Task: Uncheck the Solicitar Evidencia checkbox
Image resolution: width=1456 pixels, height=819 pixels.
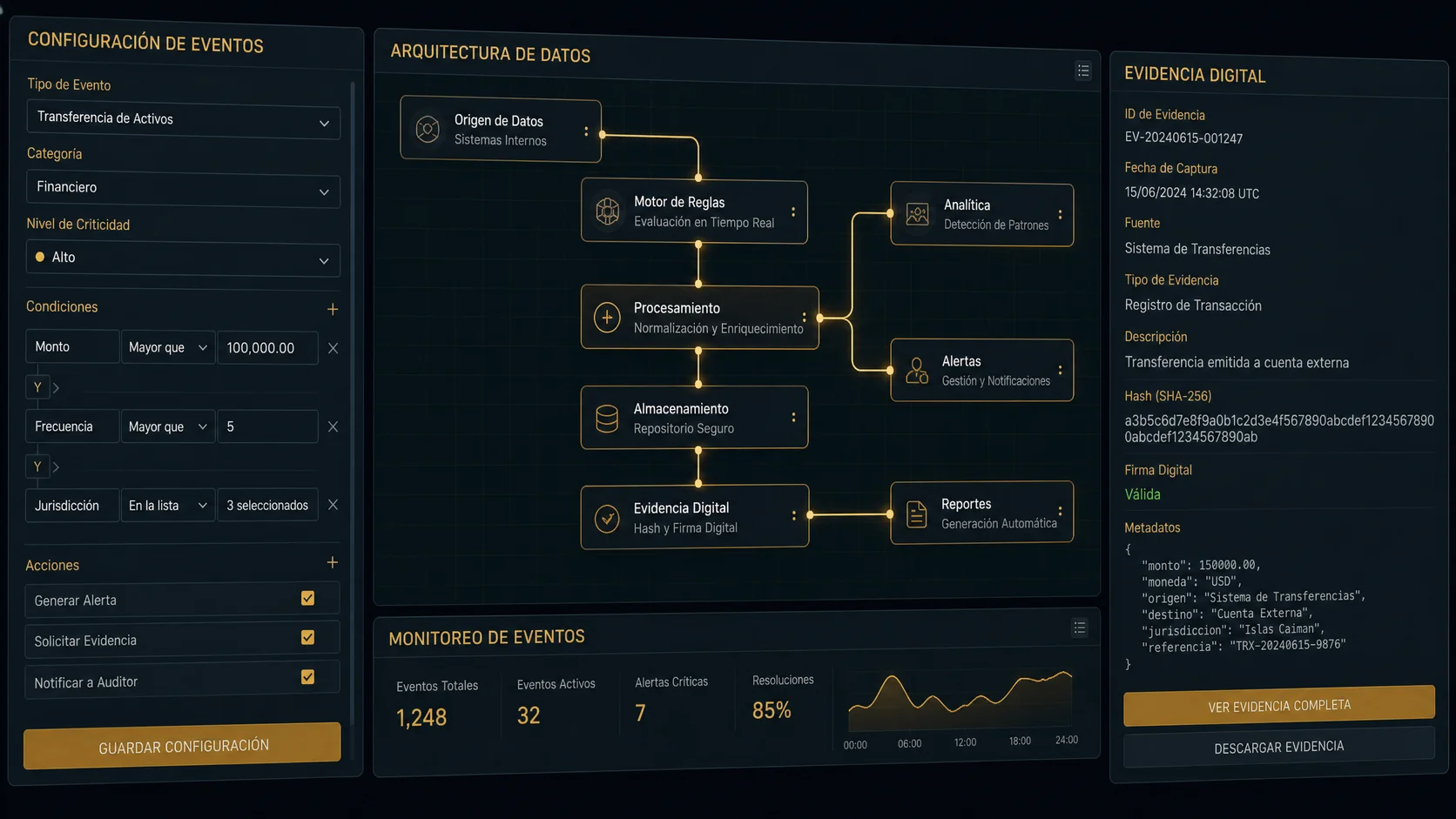Action: click(x=307, y=637)
